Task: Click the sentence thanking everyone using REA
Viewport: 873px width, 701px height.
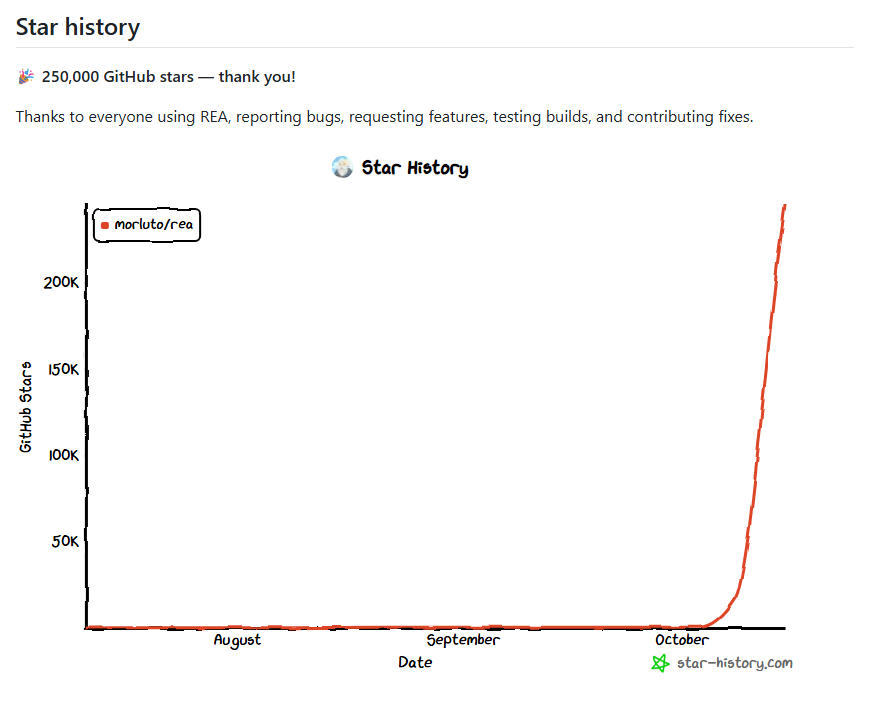Action: pyautogui.click(x=384, y=117)
